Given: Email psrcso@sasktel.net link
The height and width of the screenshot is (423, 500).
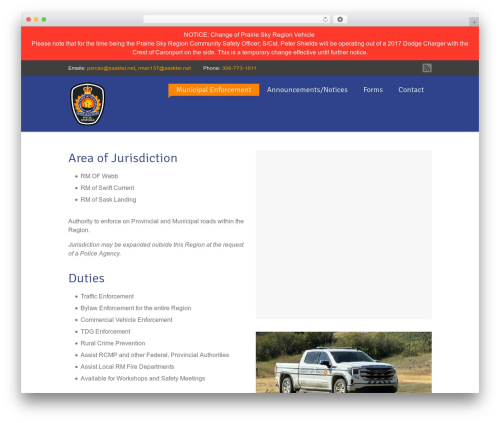Looking at the screenshot, I should tap(111, 68).
